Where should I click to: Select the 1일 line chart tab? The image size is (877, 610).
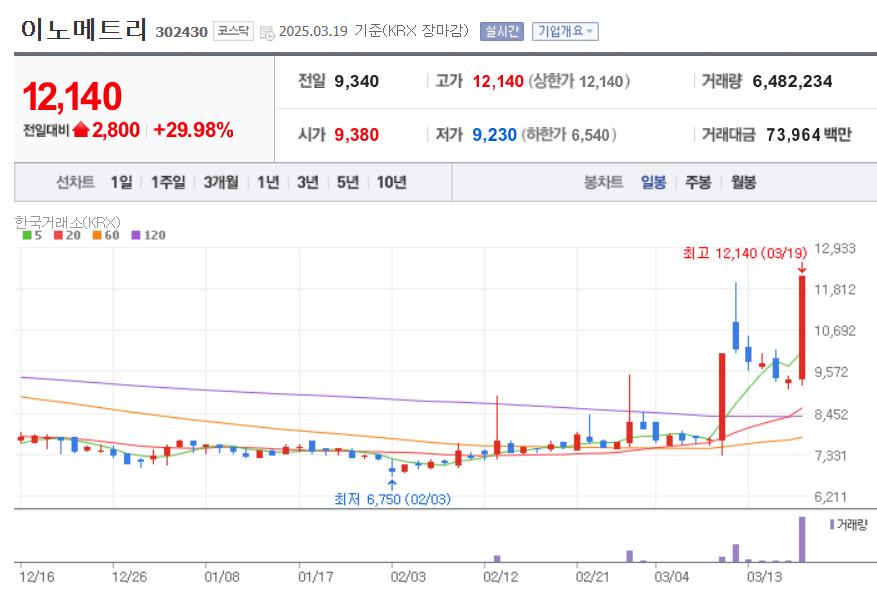(121, 182)
